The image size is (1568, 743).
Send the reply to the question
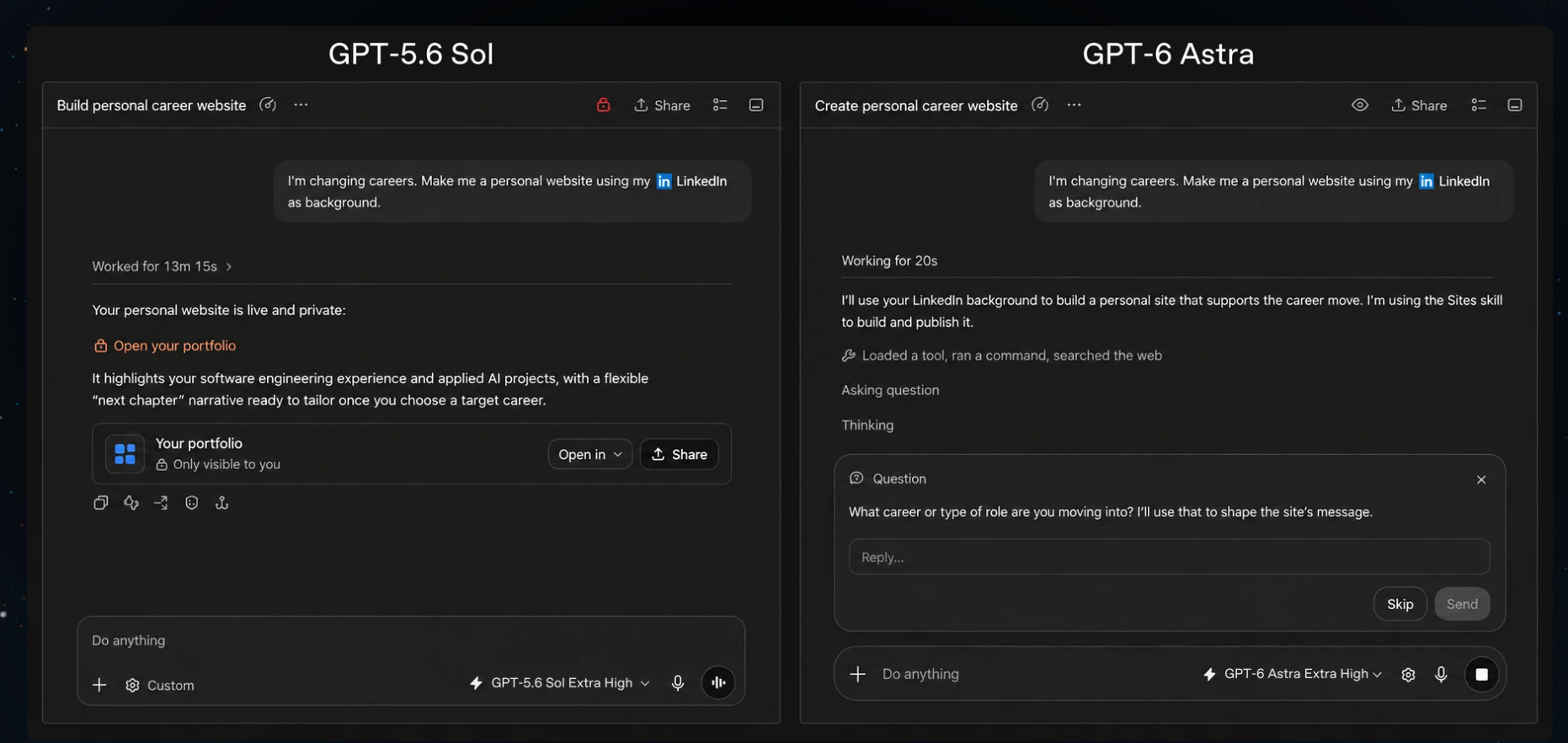coord(1462,604)
